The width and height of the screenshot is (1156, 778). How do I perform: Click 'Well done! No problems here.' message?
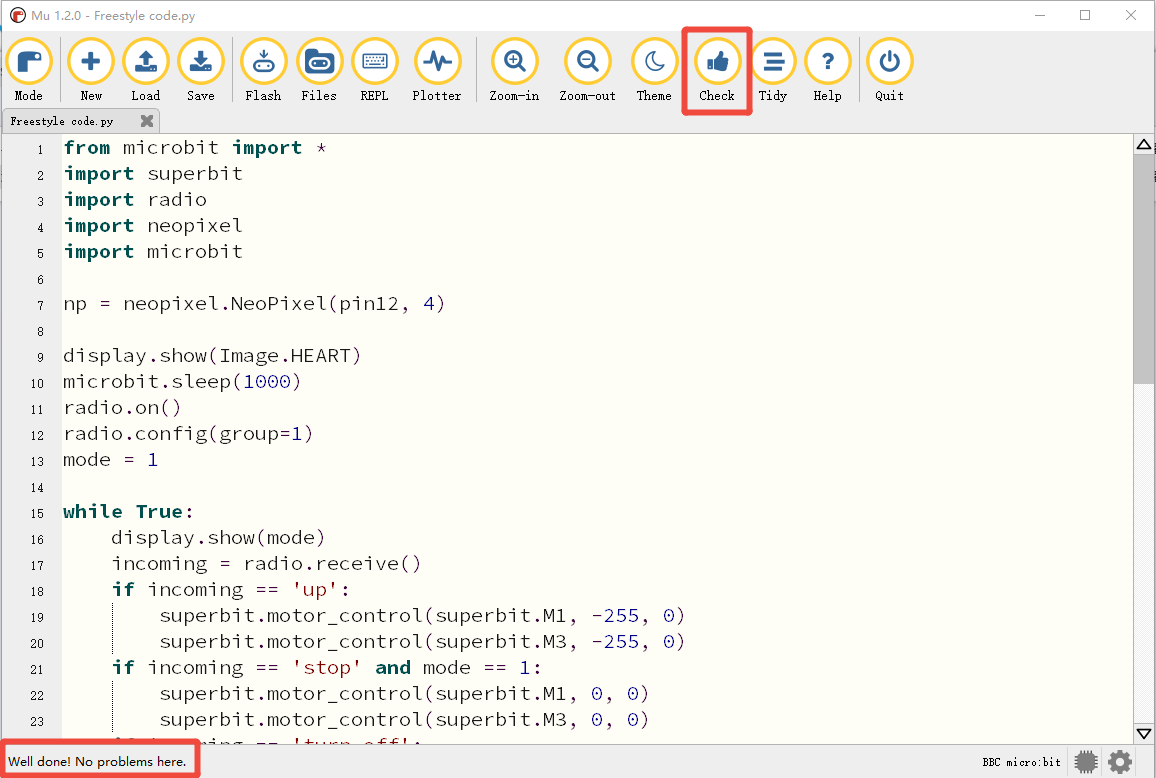(97, 762)
